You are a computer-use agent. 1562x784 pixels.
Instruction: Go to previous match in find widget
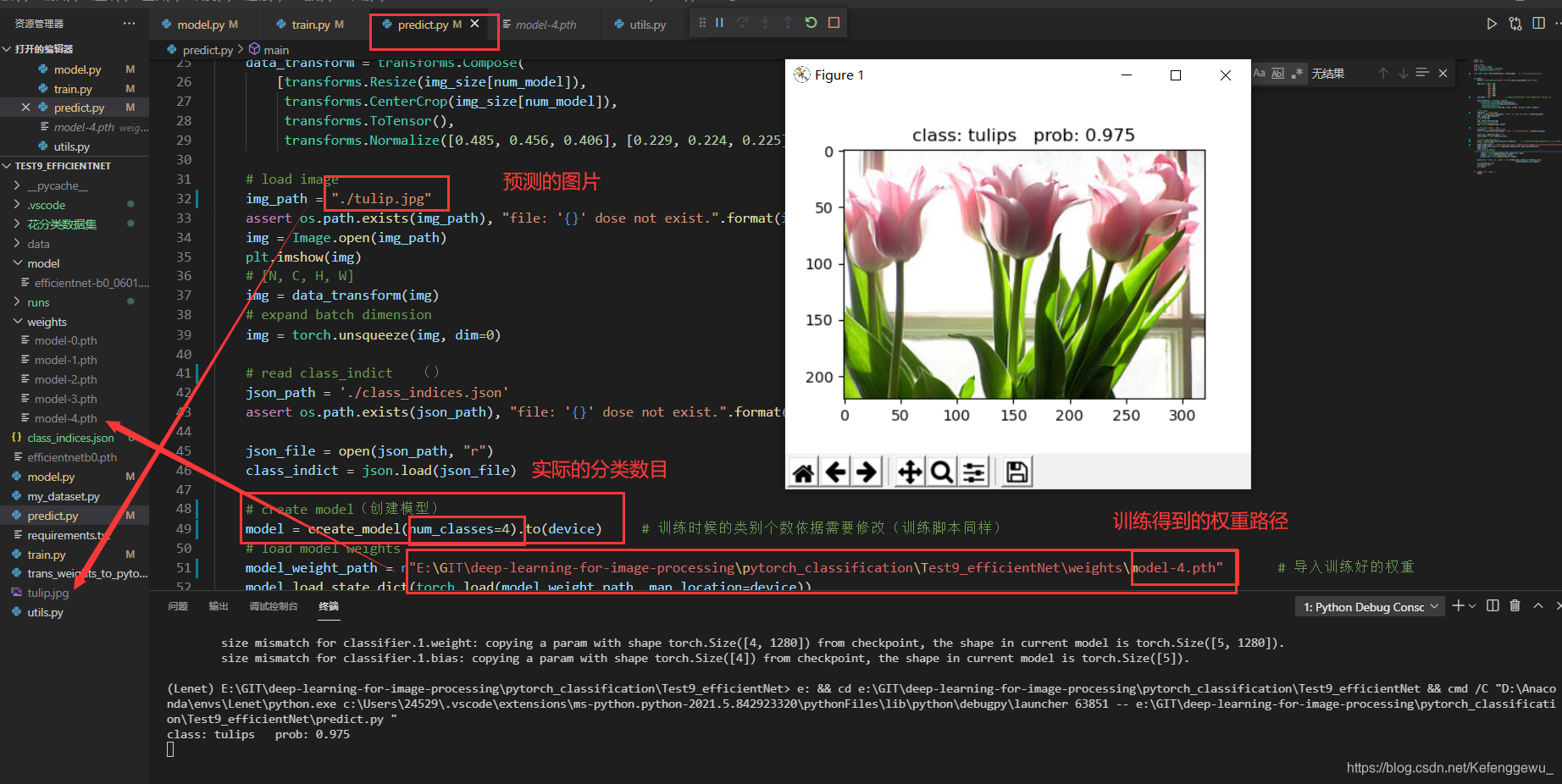pos(1383,74)
